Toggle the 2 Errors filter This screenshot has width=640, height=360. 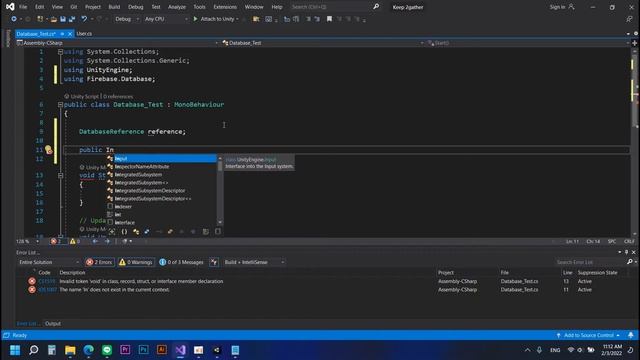[x=100, y=262]
